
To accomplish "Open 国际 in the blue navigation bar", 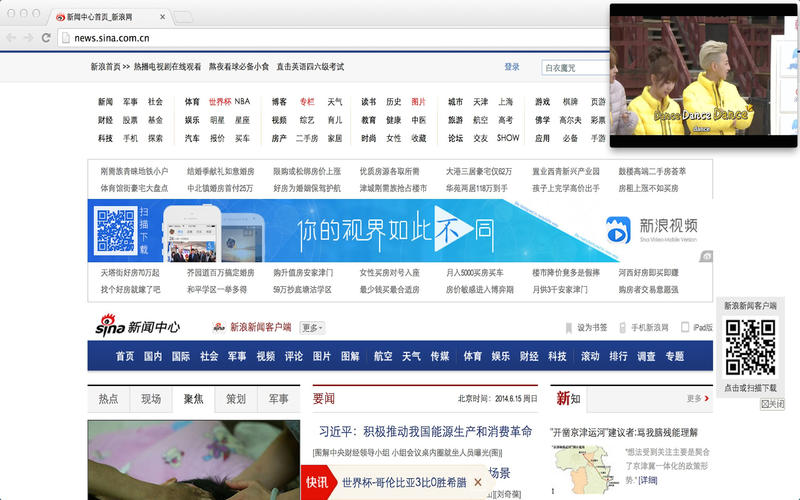I will tap(181, 356).
